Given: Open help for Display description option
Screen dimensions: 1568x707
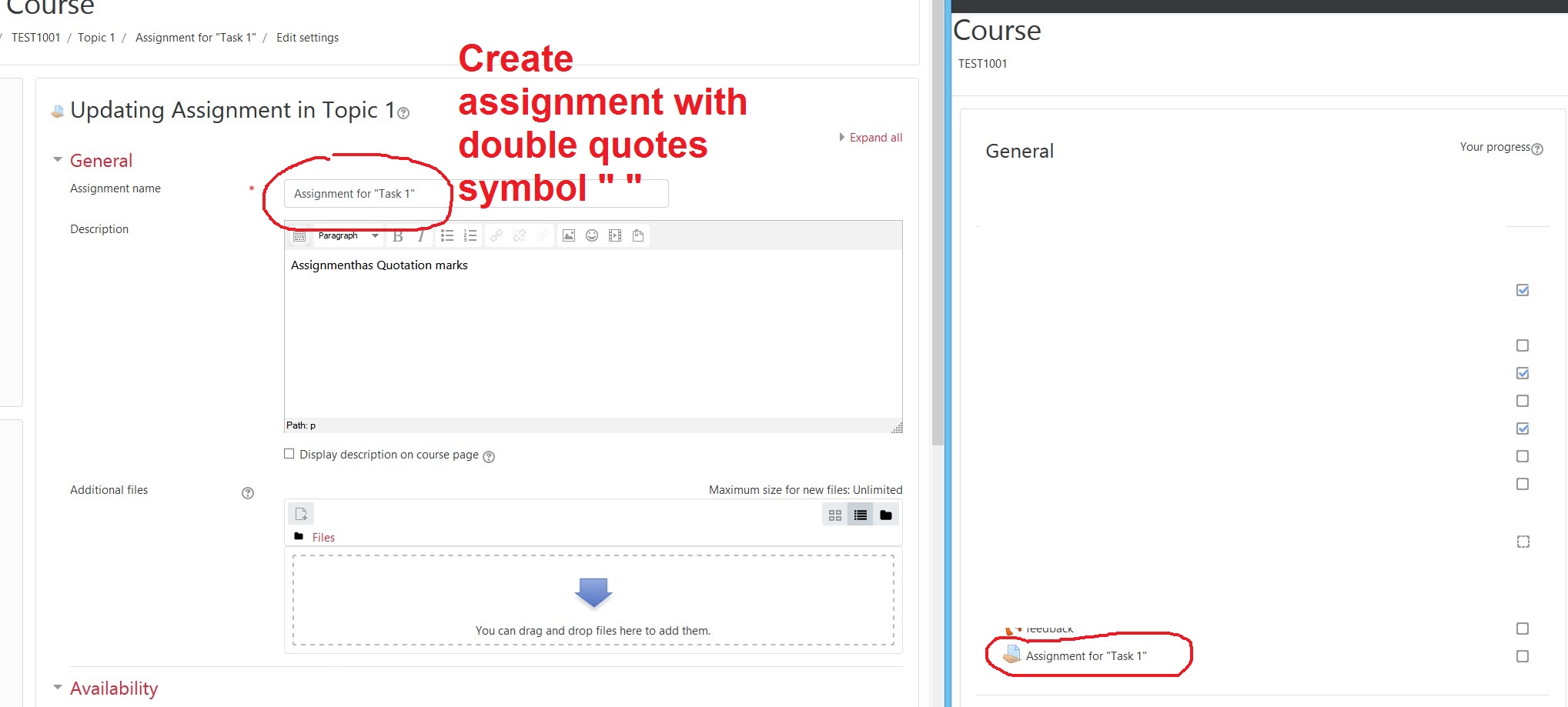Looking at the screenshot, I should point(489,457).
